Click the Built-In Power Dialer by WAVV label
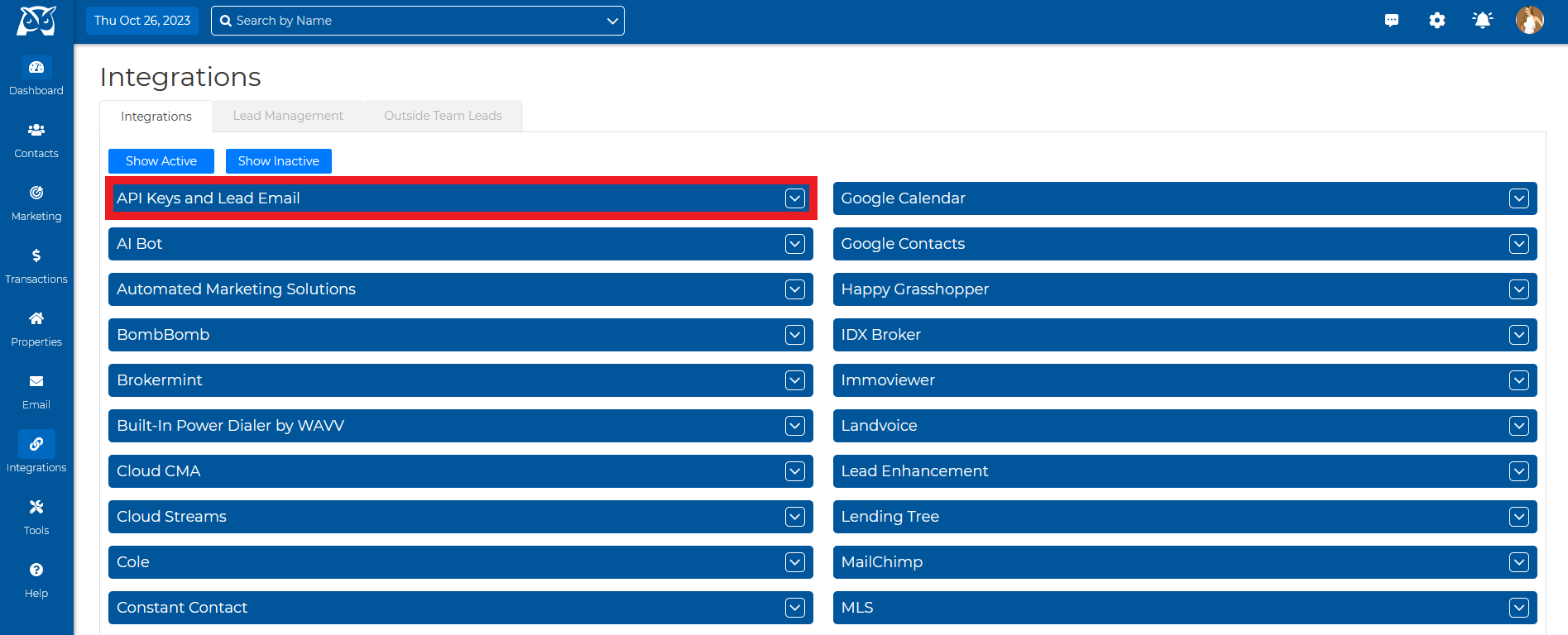Viewport: 1568px width, 635px height. click(231, 426)
